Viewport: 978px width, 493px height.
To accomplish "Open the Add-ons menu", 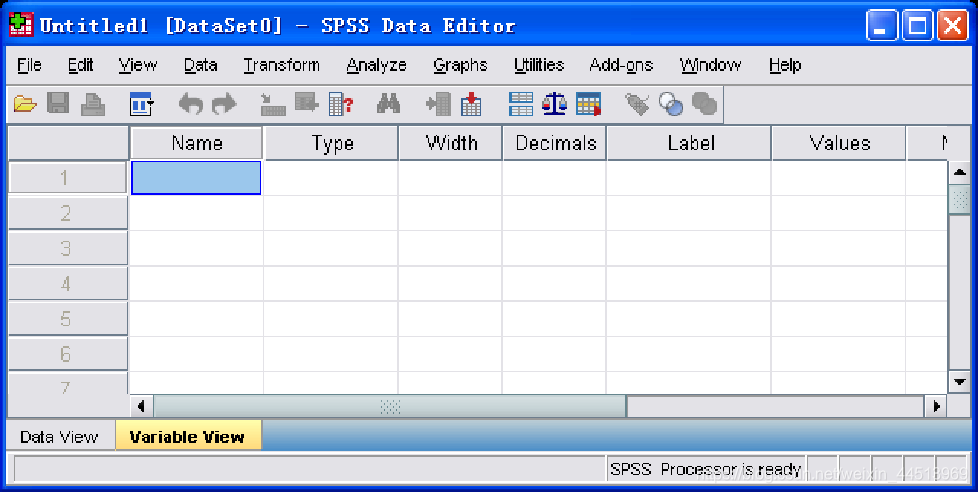I will pos(621,65).
